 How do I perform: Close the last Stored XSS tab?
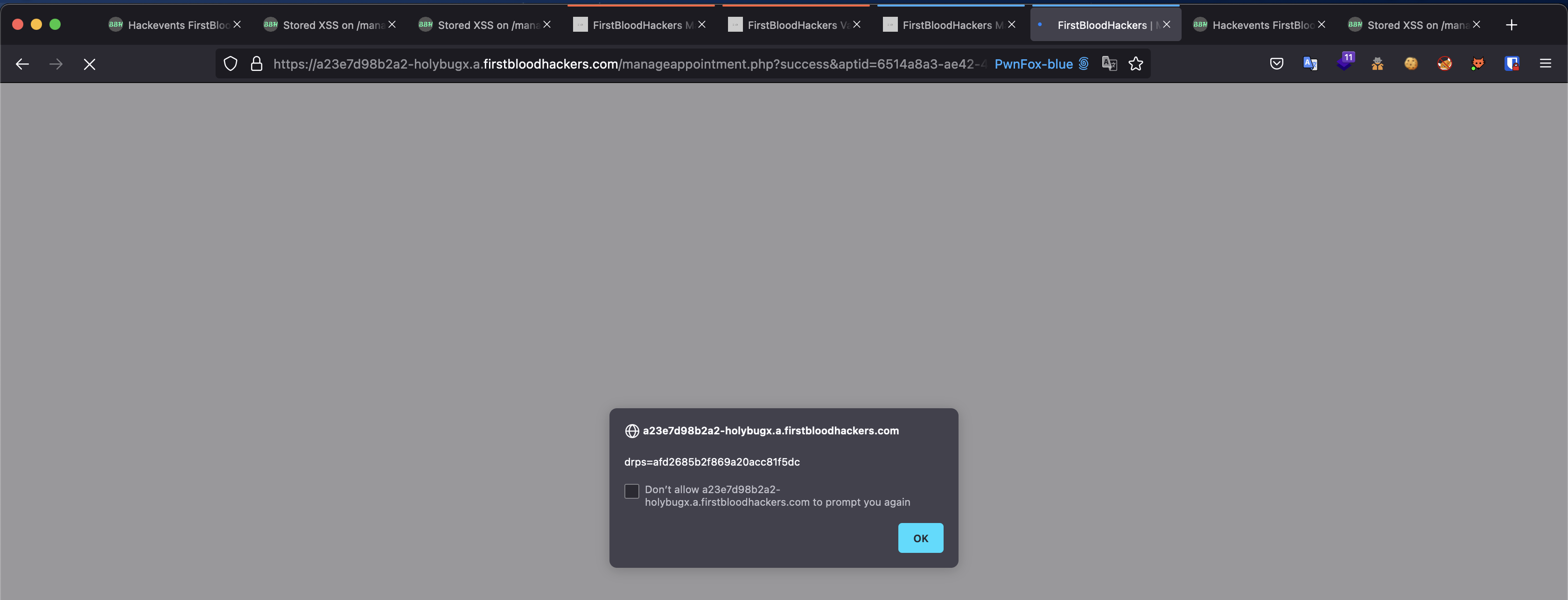coord(1477,24)
